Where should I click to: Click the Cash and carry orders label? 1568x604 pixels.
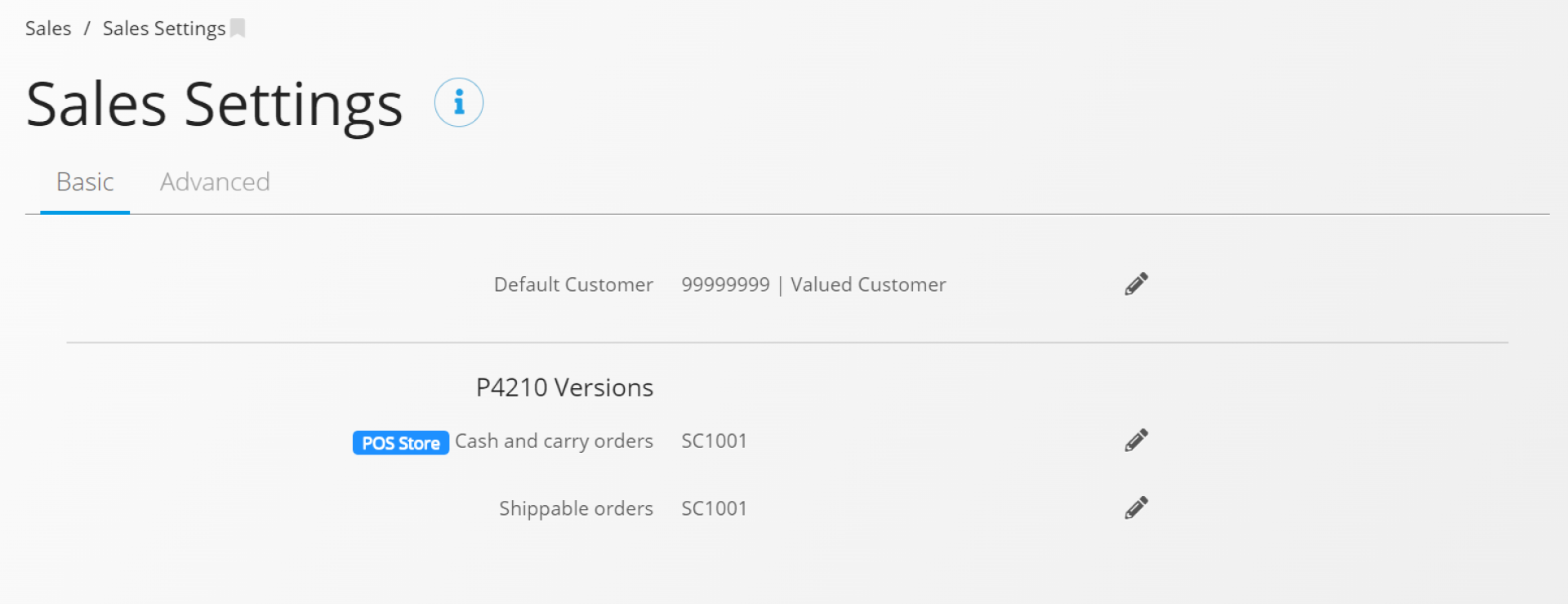[x=554, y=441]
